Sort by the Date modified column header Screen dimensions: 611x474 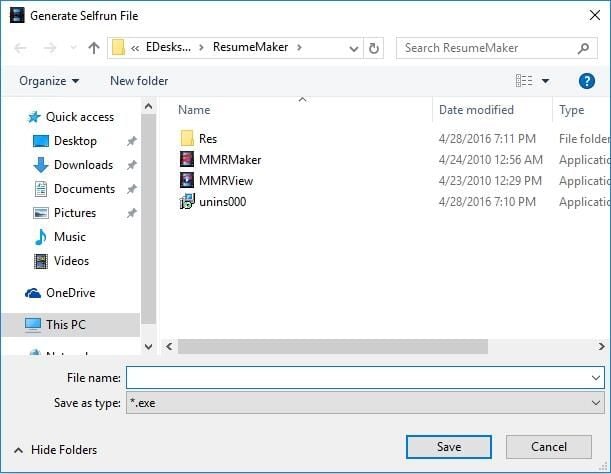[x=476, y=110]
